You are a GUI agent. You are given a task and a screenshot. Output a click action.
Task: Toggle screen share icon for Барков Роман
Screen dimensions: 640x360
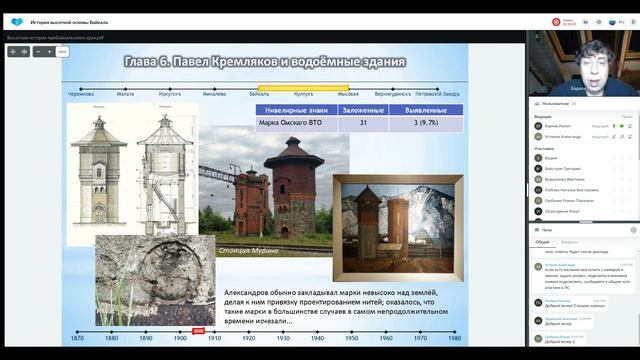pyautogui.click(x=630, y=126)
